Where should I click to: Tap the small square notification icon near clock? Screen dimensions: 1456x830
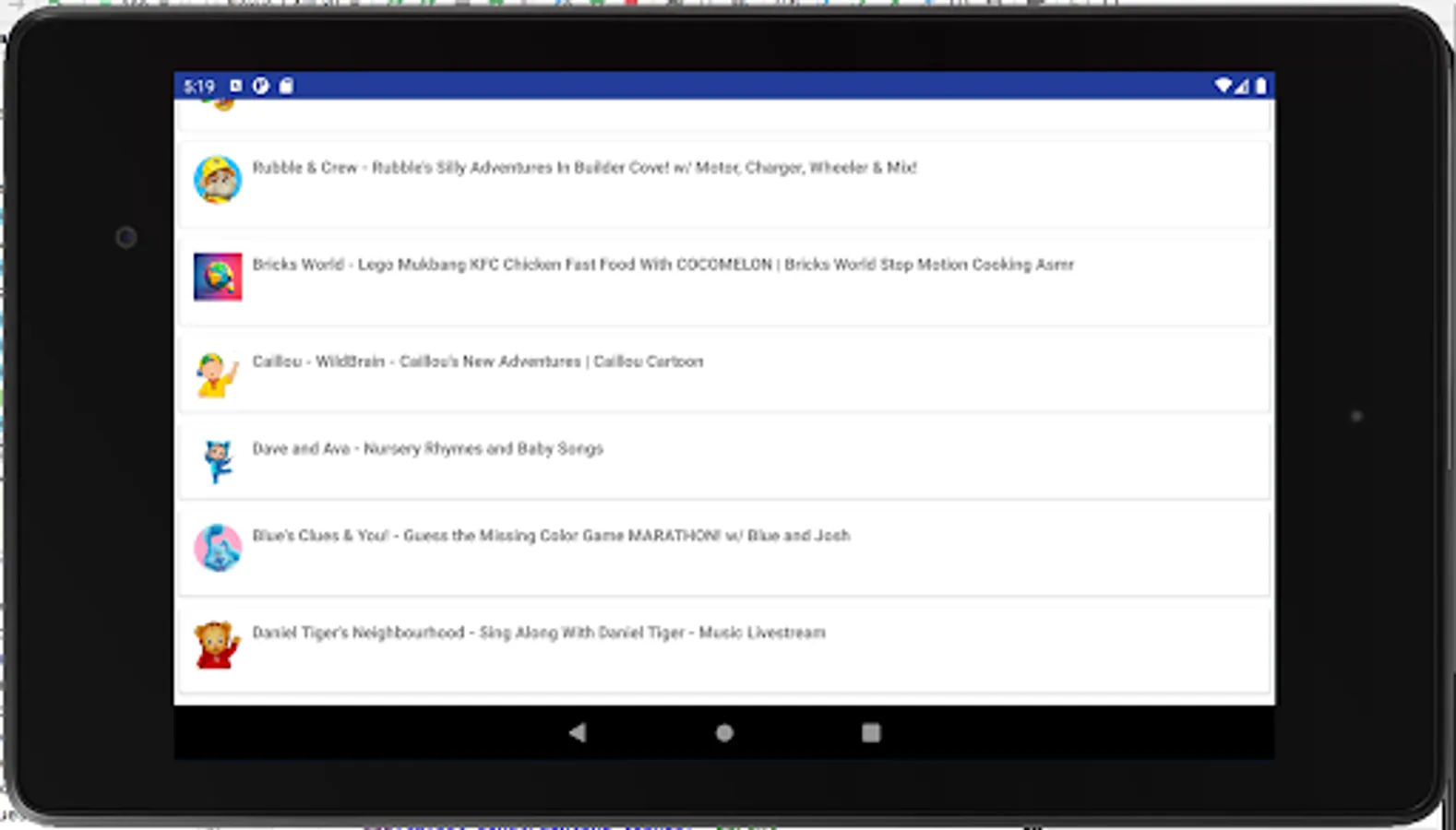[236, 86]
